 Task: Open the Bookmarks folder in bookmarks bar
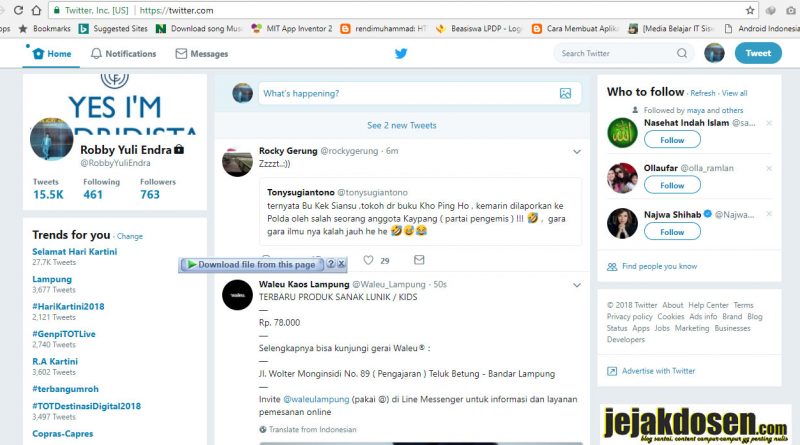[x=45, y=29]
